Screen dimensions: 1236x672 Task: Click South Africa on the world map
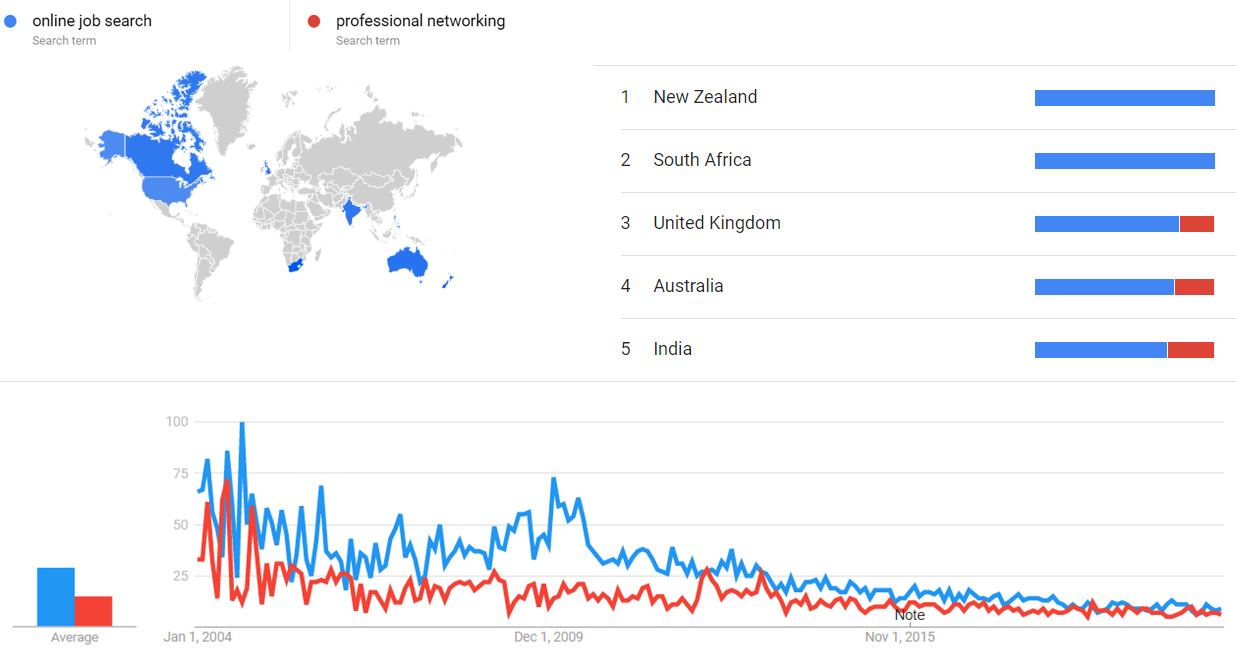coord(293,263)
